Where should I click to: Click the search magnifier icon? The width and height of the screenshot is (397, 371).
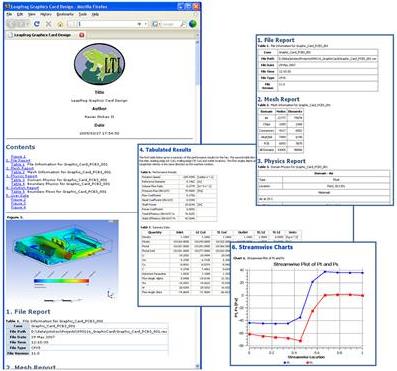click(182, 24)
